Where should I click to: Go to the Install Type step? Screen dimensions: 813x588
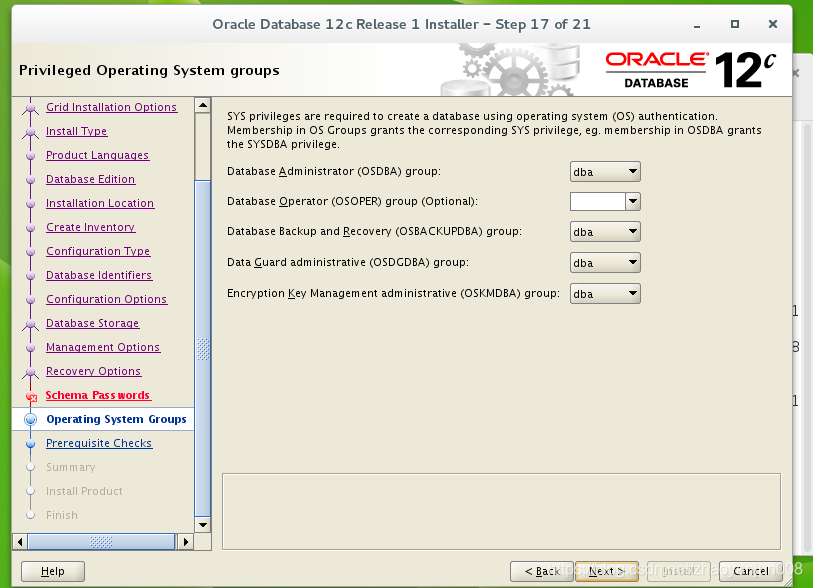[x=76, y=131]
